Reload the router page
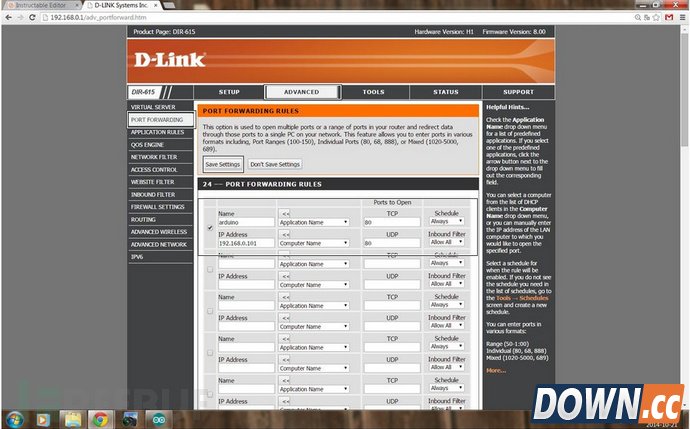690x429 pixels. click(x=33, y=18)
